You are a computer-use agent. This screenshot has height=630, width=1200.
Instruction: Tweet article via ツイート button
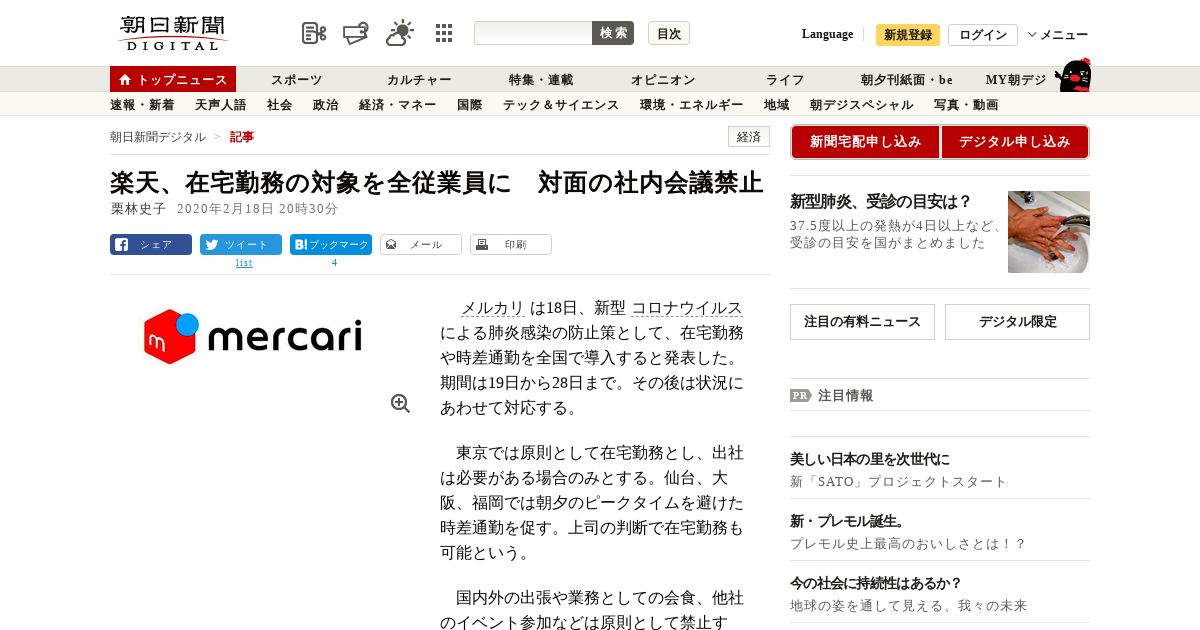[241, 244]
